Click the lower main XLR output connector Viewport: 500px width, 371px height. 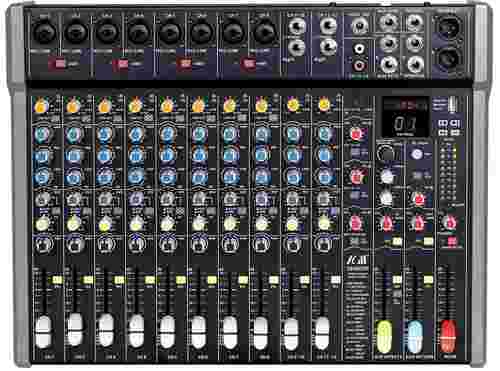448,57
